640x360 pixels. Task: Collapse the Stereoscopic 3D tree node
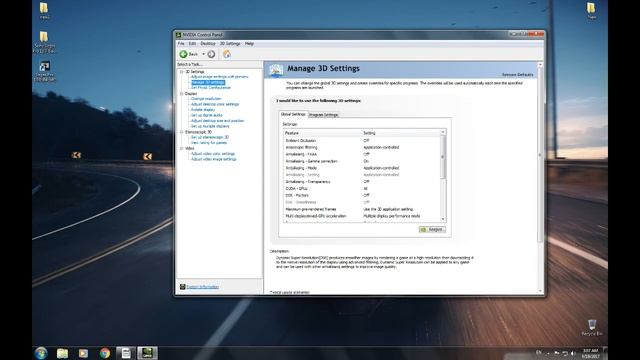coord(182,132)
